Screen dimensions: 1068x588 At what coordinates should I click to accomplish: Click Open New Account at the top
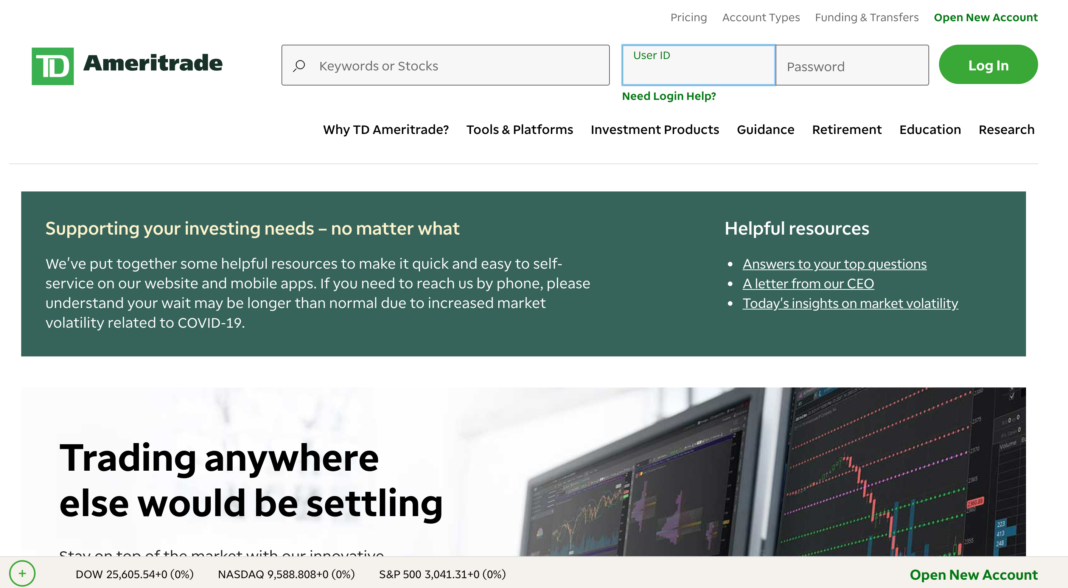point(985,17)
